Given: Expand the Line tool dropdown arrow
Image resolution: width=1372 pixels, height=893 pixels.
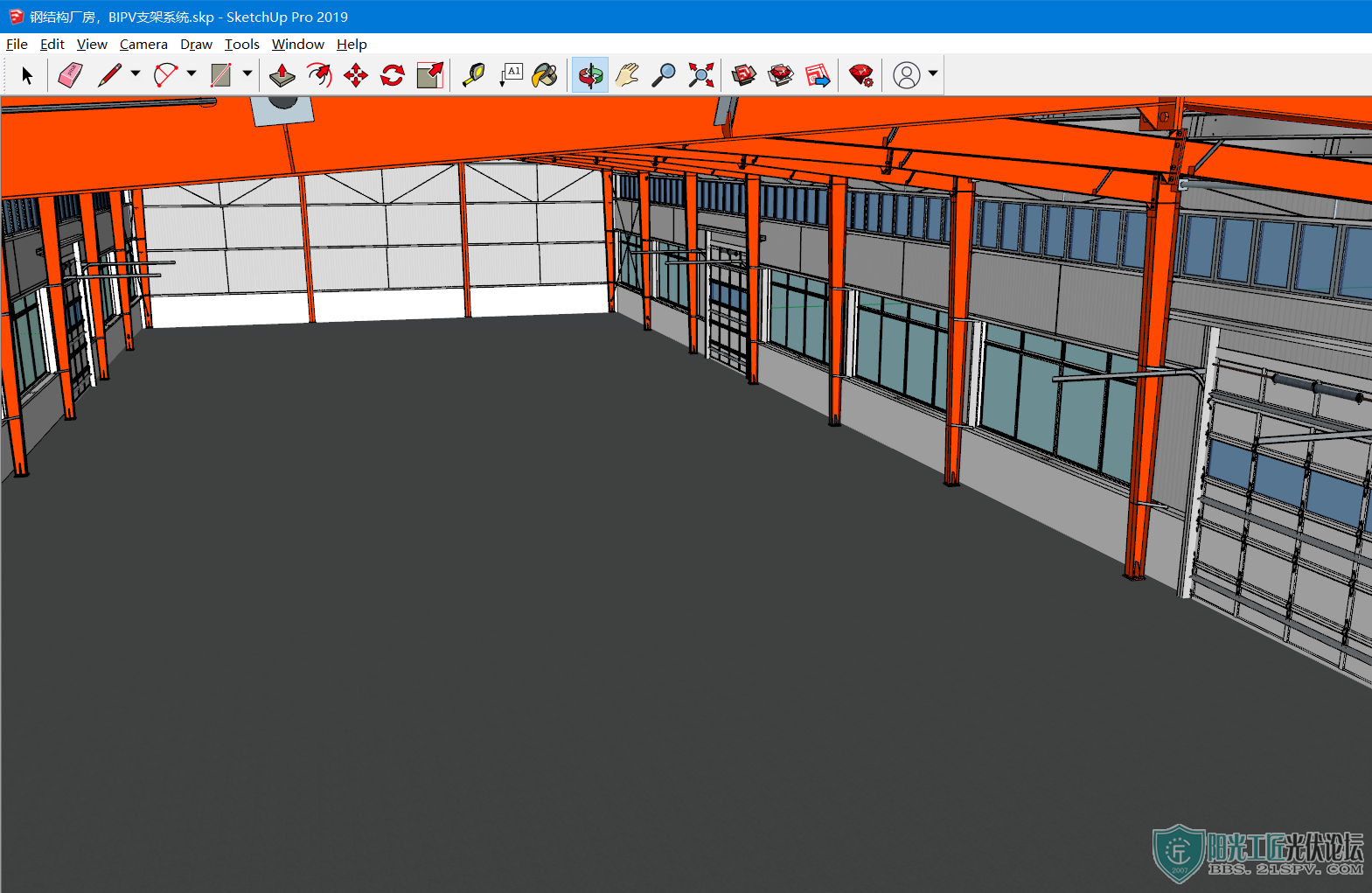Looking at the screenshot, I should pos(136,73).
